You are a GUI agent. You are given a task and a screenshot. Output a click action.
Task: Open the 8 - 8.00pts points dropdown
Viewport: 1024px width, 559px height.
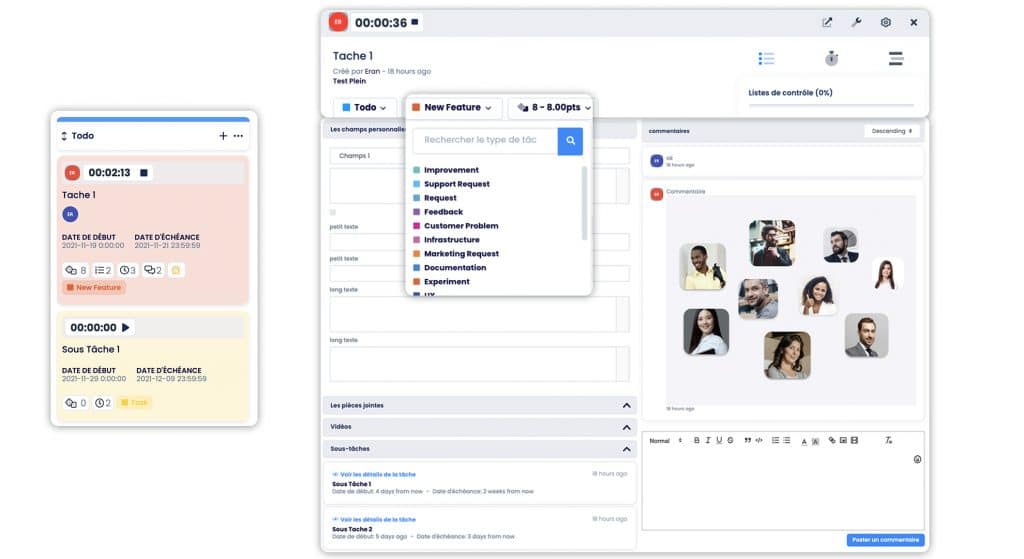click(x=553, y=108)
